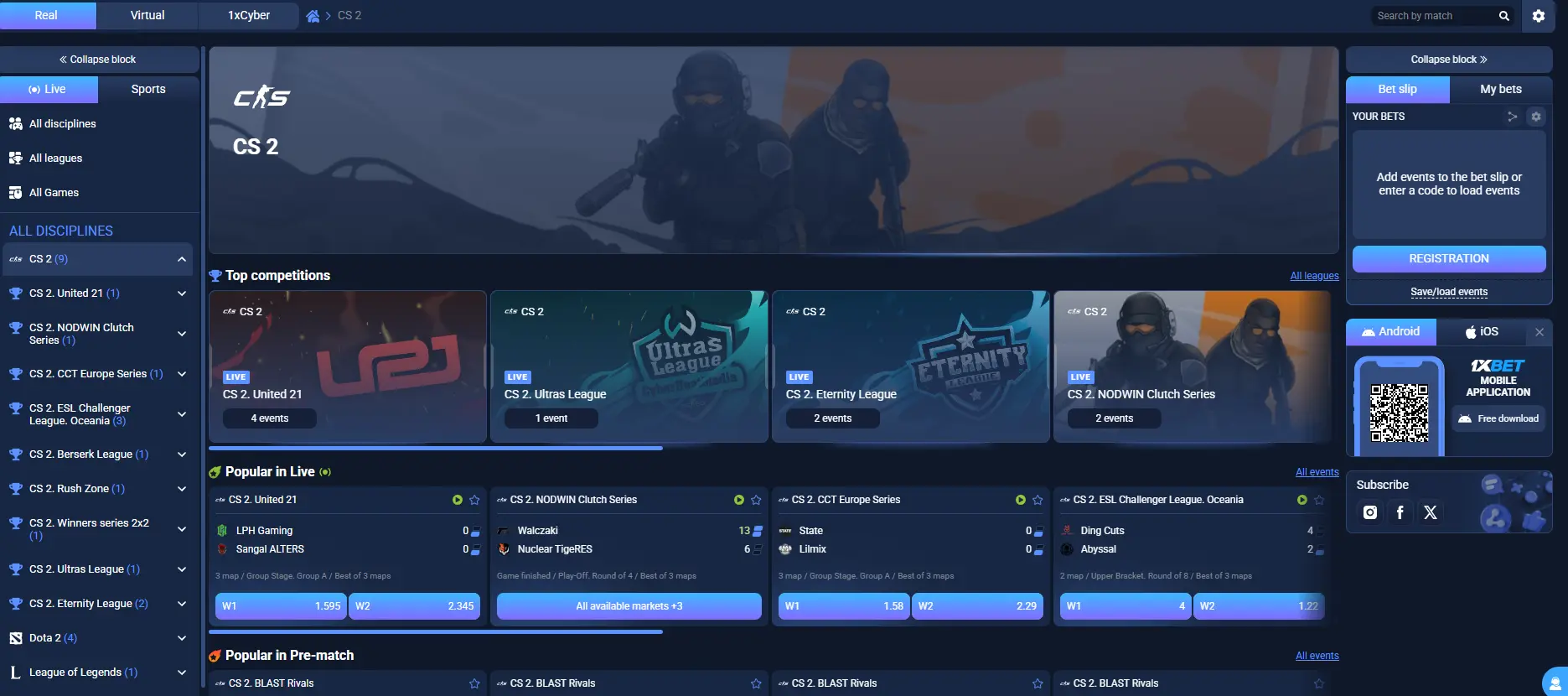Image resolution: width=1568 pixels, height=696 pixels.
Task: Watch live stream for ESL Challenger League Oceania
Action: pos(1302,500)
